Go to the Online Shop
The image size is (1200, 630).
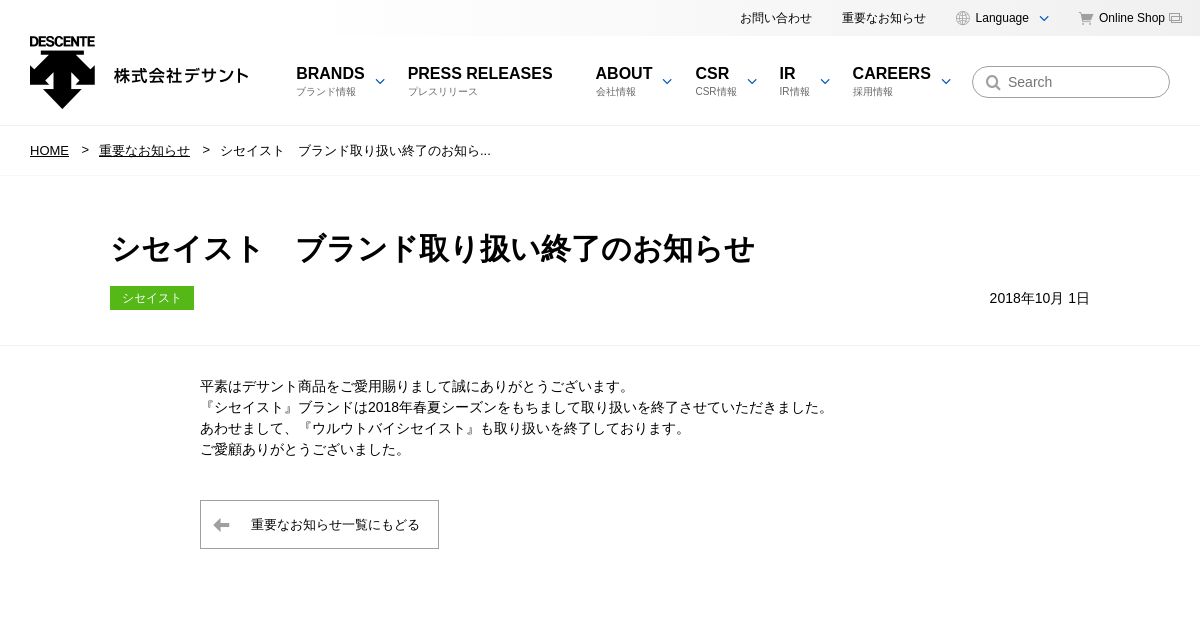pyautogui.click(x=1131, y=18)
